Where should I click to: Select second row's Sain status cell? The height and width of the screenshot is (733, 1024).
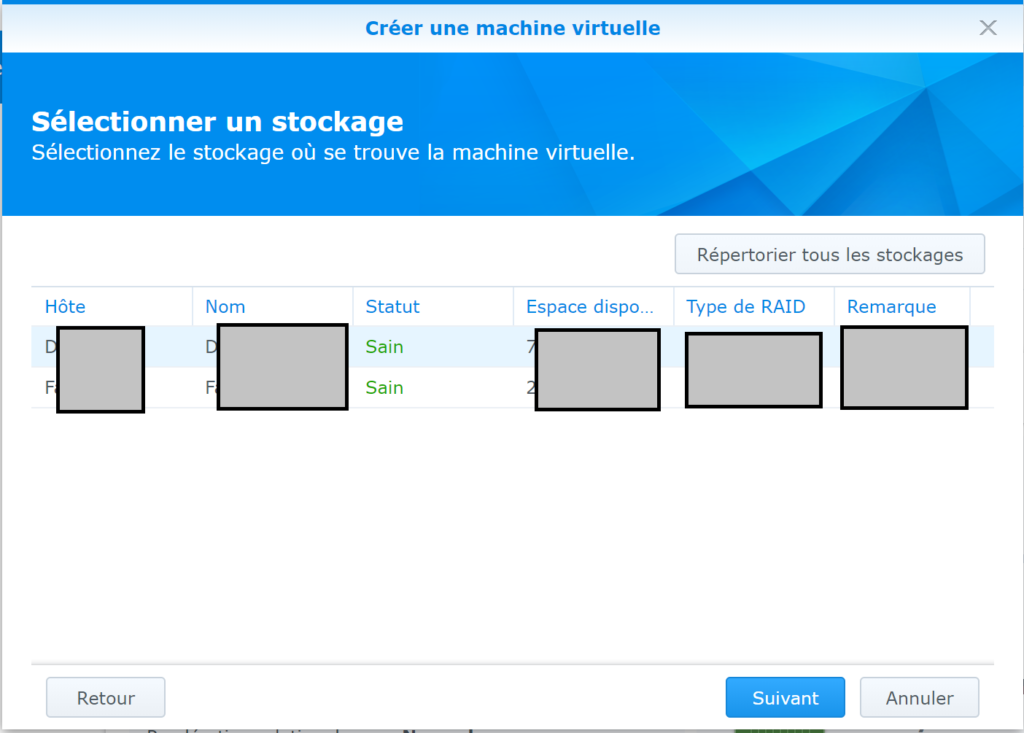tap(385, 388)
